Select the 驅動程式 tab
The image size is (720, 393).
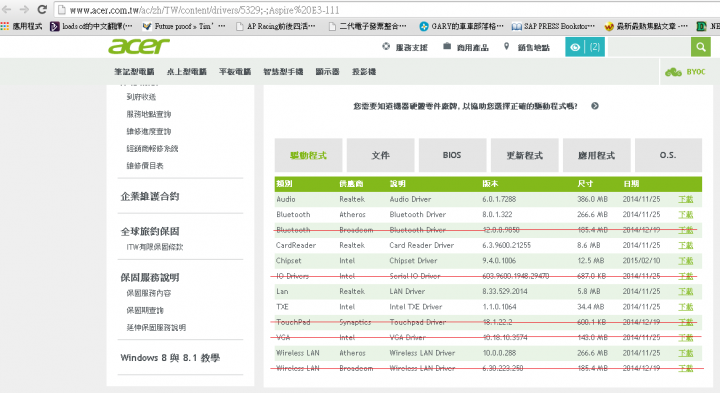coord(308,155)
